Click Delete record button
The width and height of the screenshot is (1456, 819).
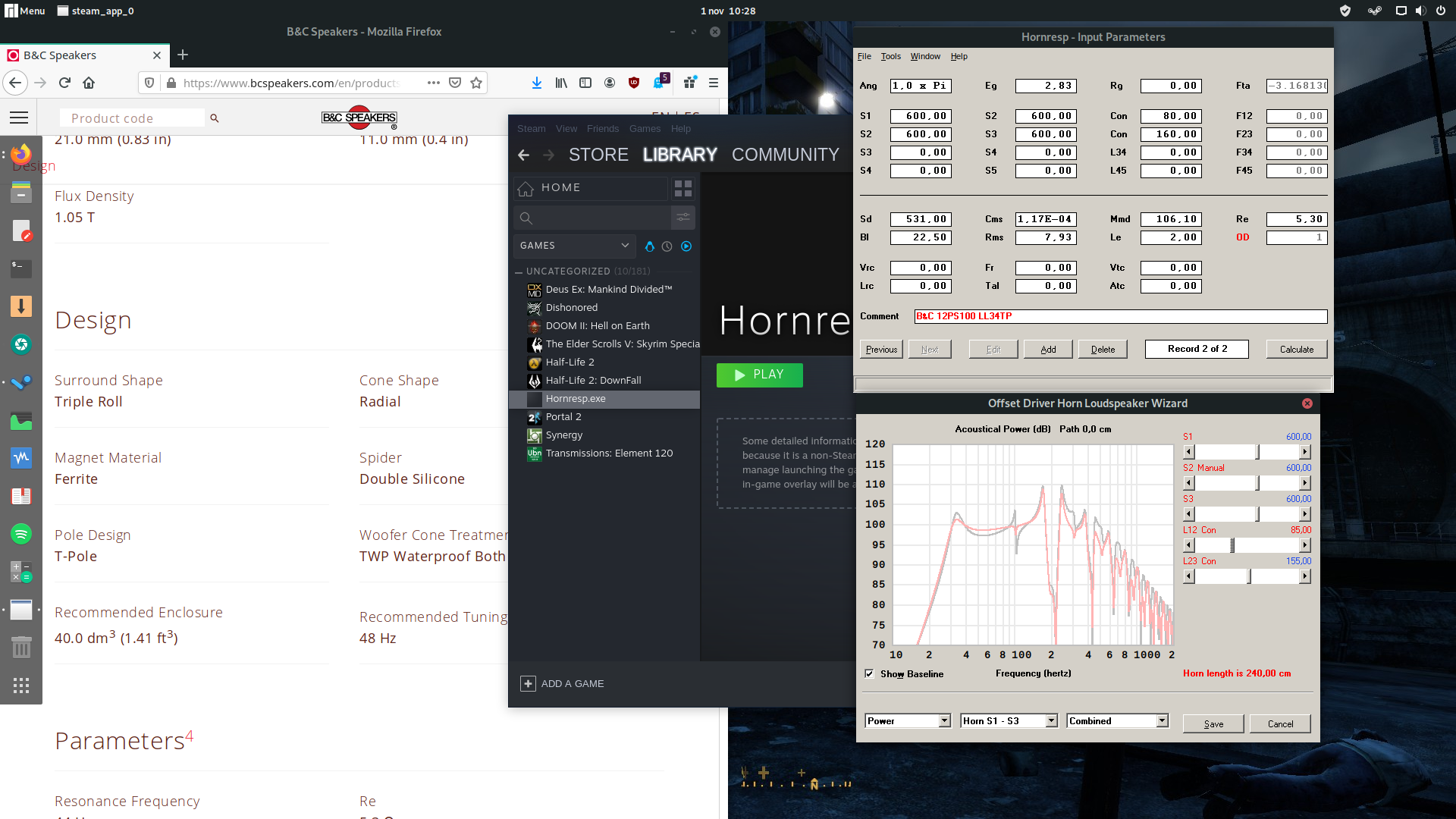[1103, 350]
